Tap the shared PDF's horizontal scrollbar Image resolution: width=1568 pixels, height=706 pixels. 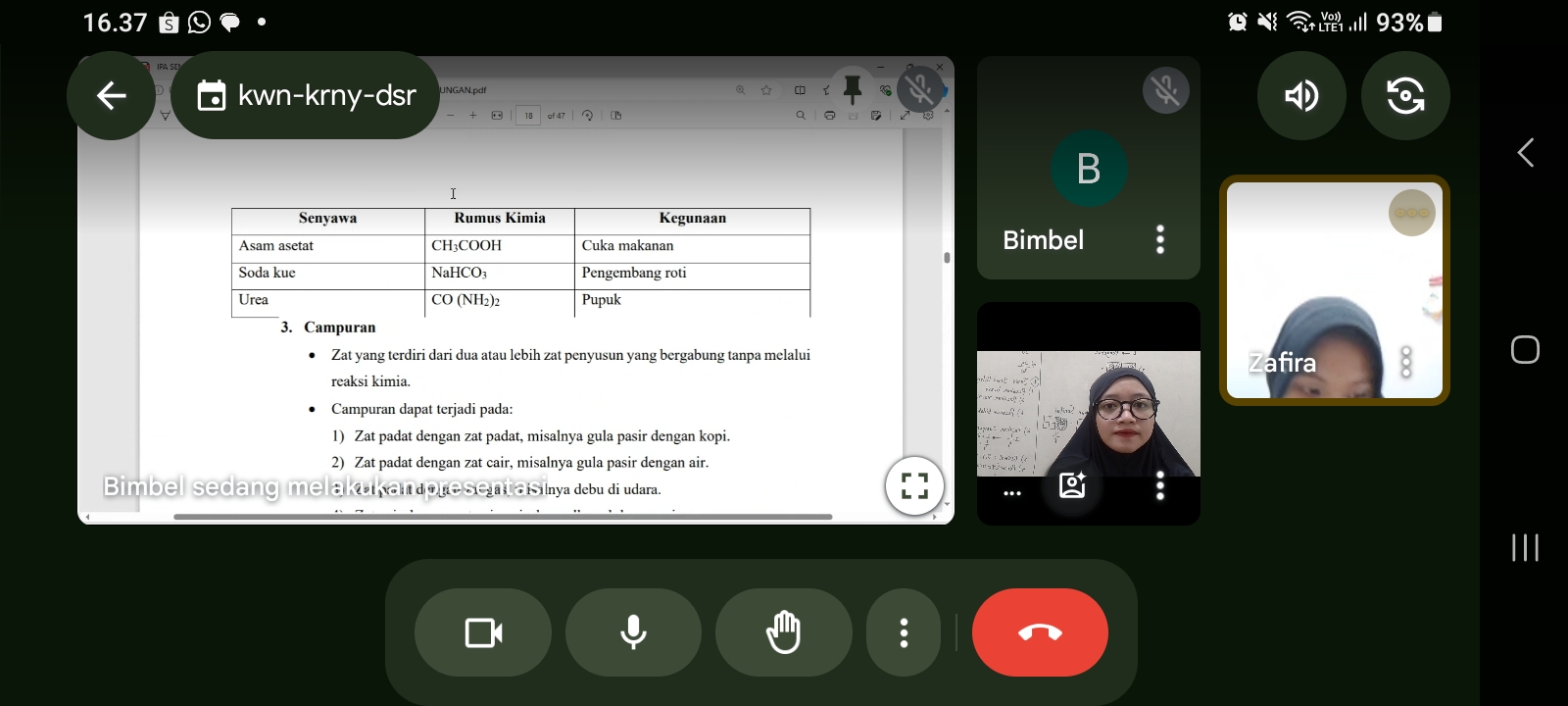503,517
